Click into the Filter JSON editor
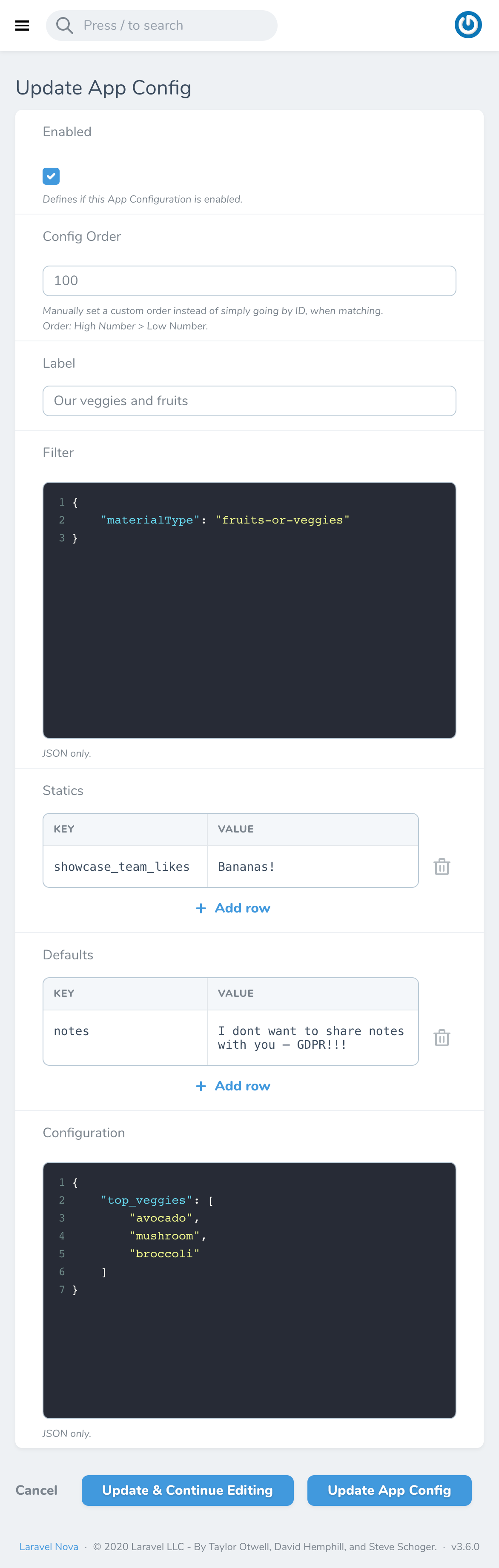Screen dimensions: 499x1568 [249, 610]
